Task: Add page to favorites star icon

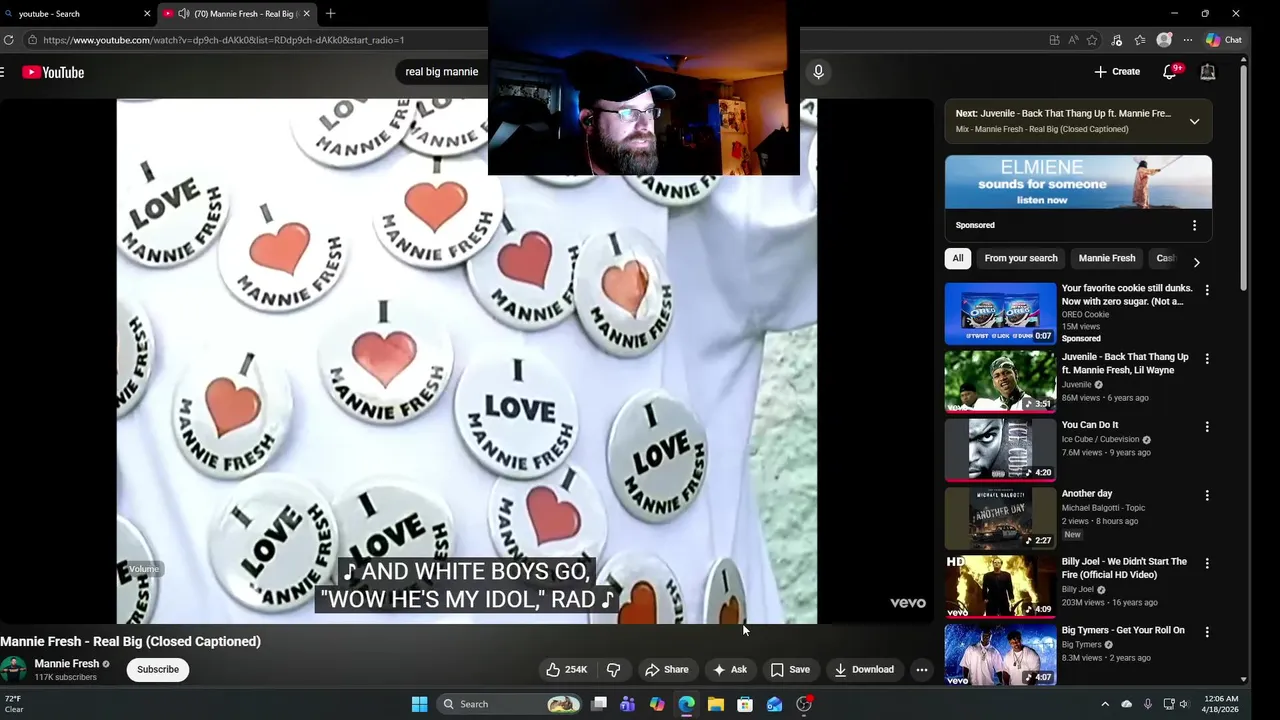Action: click(x=1092, y=40)
